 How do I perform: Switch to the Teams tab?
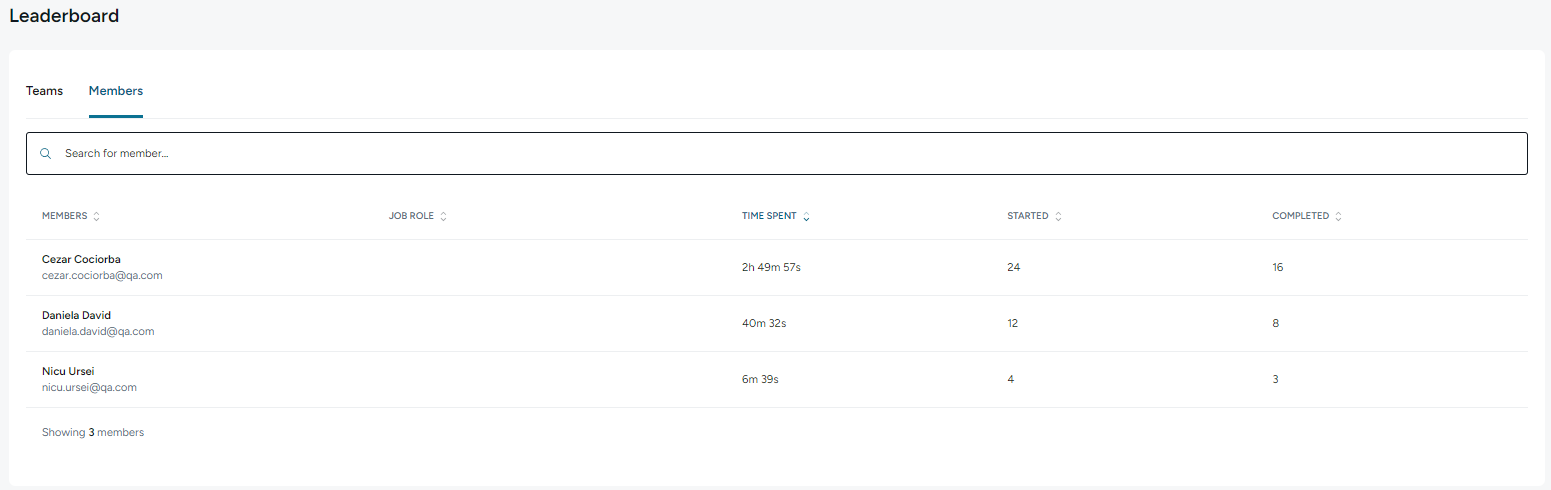pos(44,91)
